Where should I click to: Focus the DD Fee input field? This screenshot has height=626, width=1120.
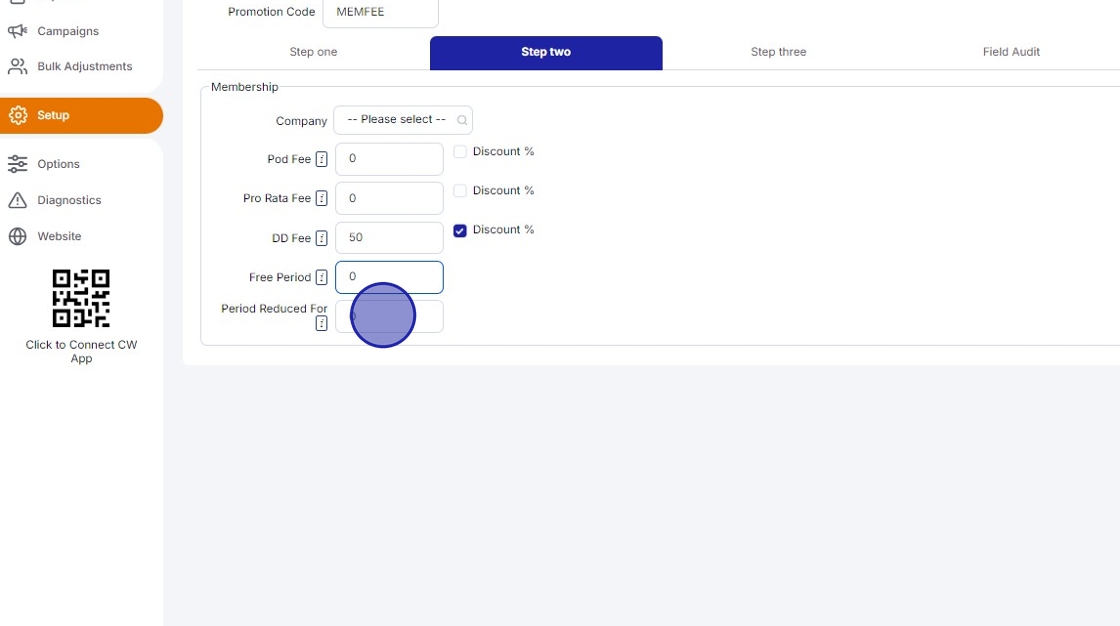coord(389,238)
